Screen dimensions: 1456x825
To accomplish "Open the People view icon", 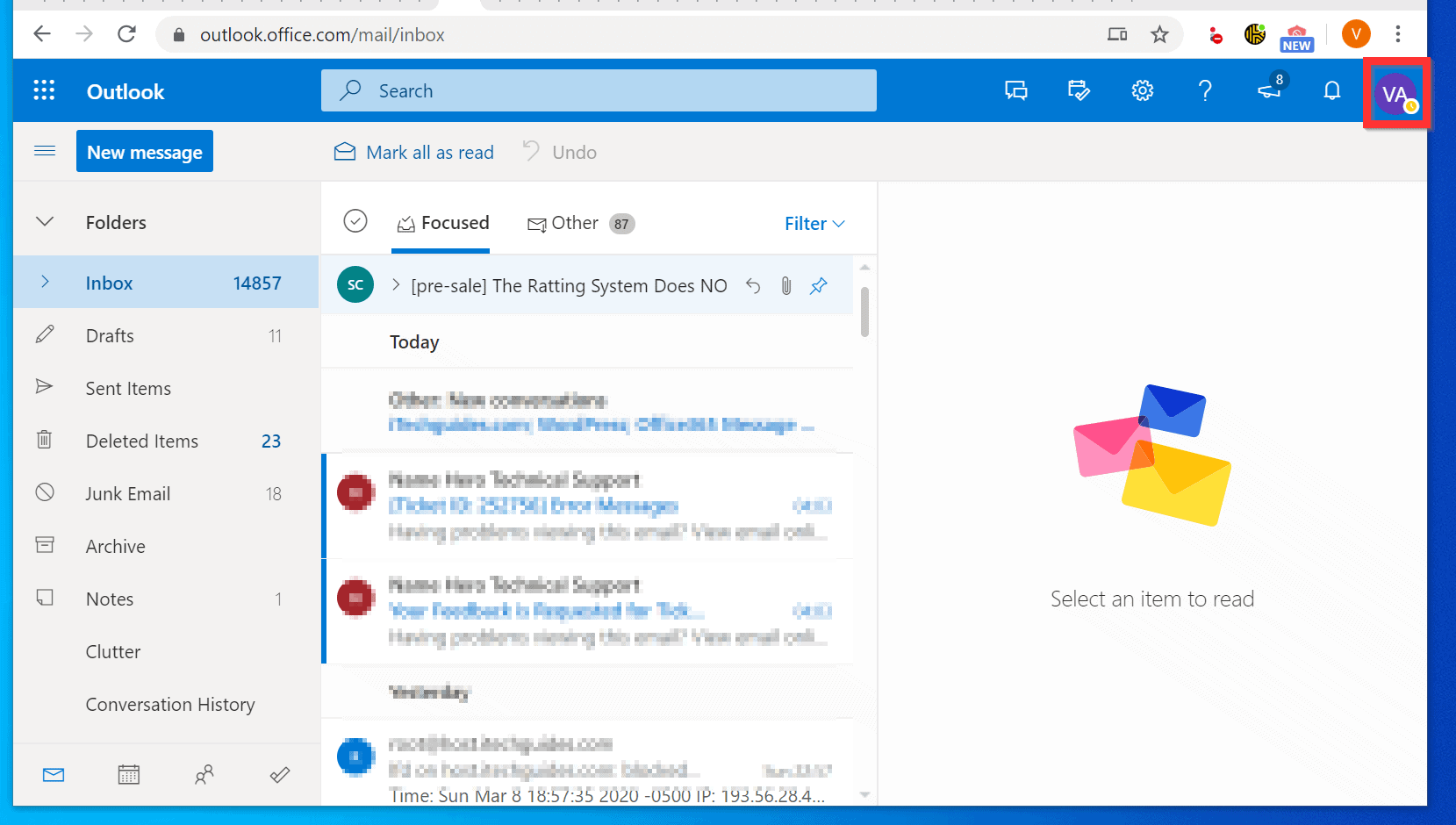I will click(x=204, y=774).
